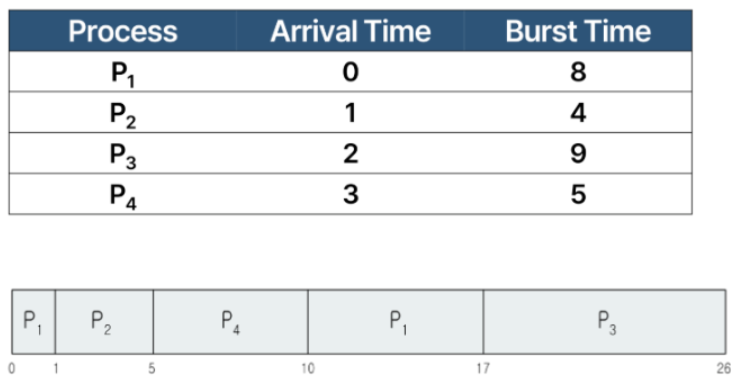
Task: Select the P3 cell in the table
Action: [123, 153]
